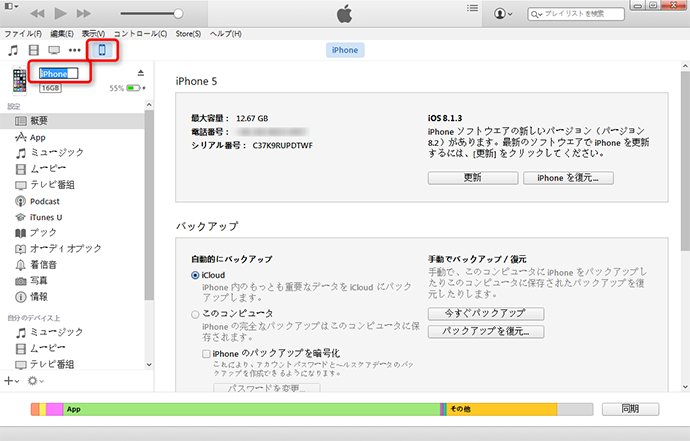Image resolution: width=690 pixels, height=441 pixels.
Task: Click the 更新 button
Action: 473,178
